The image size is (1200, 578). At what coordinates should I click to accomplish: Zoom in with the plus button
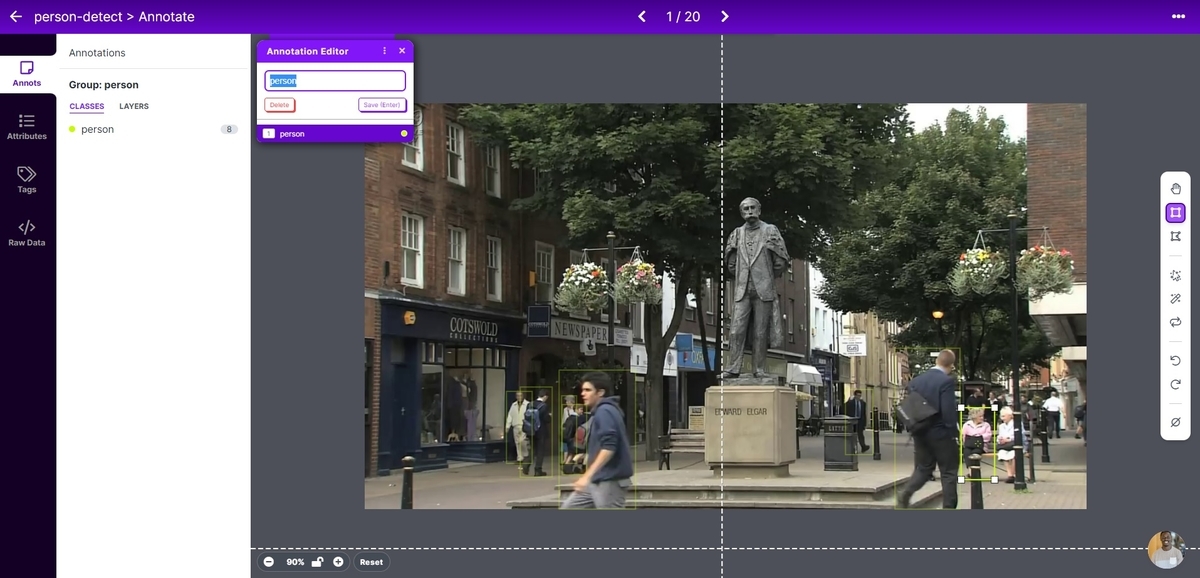pos(338,562)
